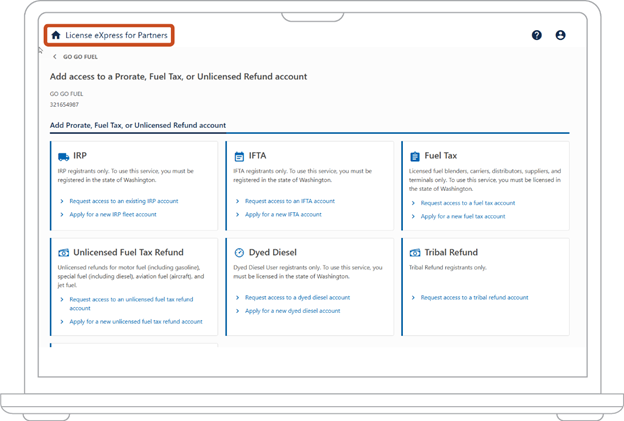Click the page title Add access to a Prorate account
The width and height of the screenshot is (624, 421).
178,76
